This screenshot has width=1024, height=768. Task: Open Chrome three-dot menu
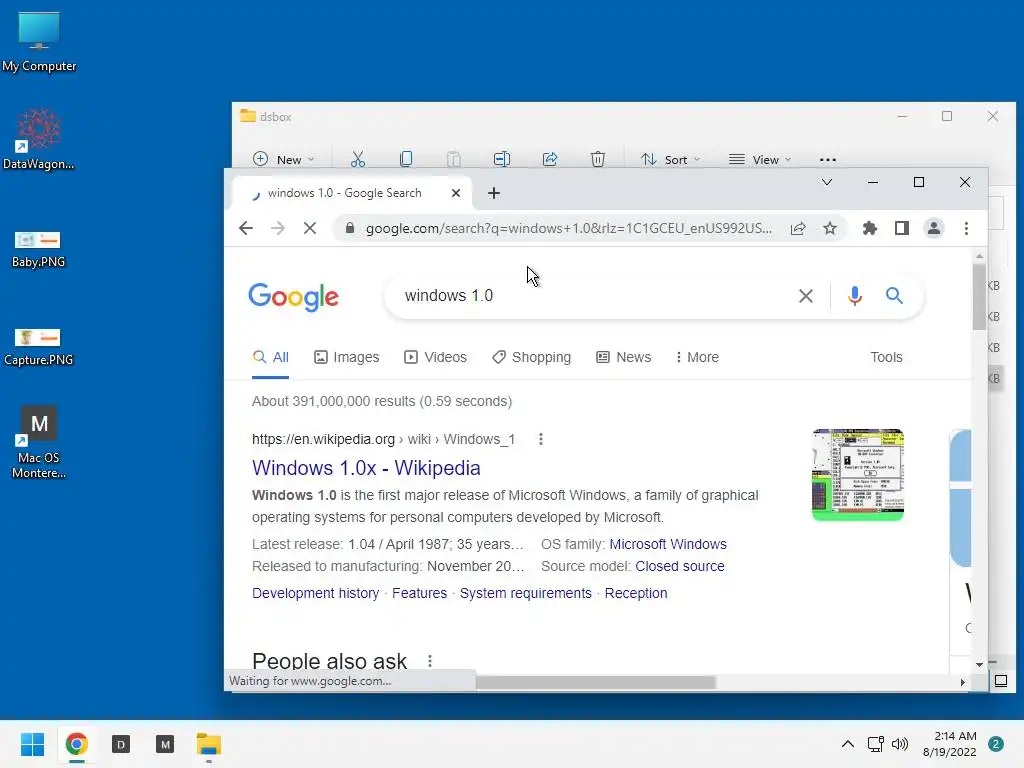tap(967, 228)
